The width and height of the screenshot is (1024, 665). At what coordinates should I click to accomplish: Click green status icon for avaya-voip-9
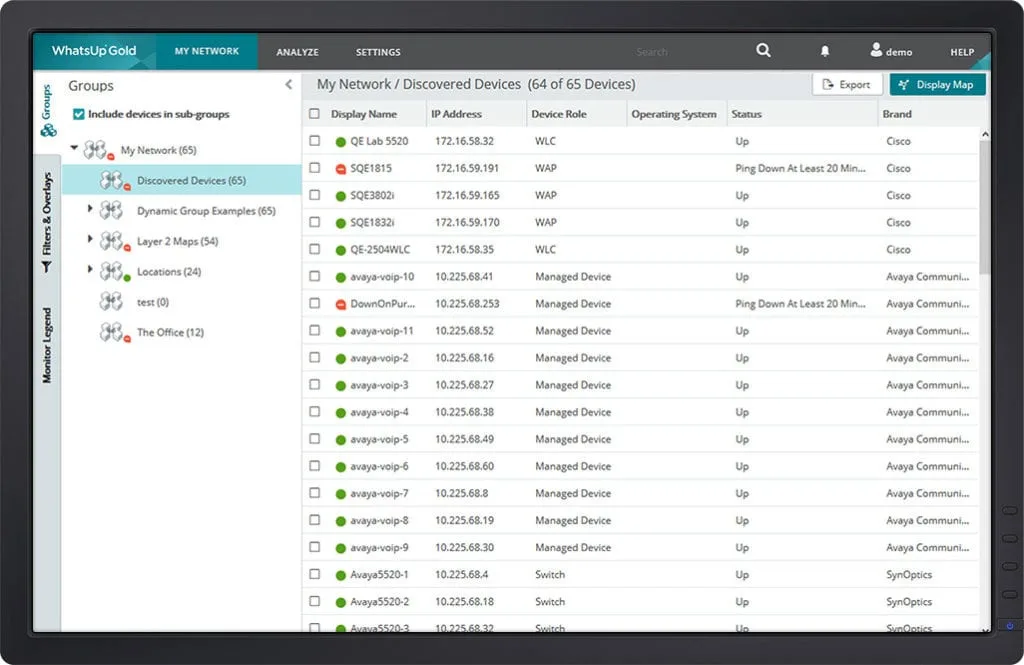[x=340, y=548]
